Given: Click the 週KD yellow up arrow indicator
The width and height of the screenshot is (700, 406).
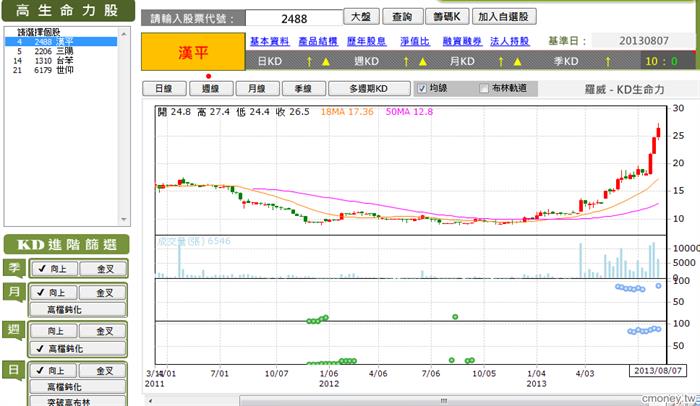Looking at the screenshot, I should click(x=406, y=61).
